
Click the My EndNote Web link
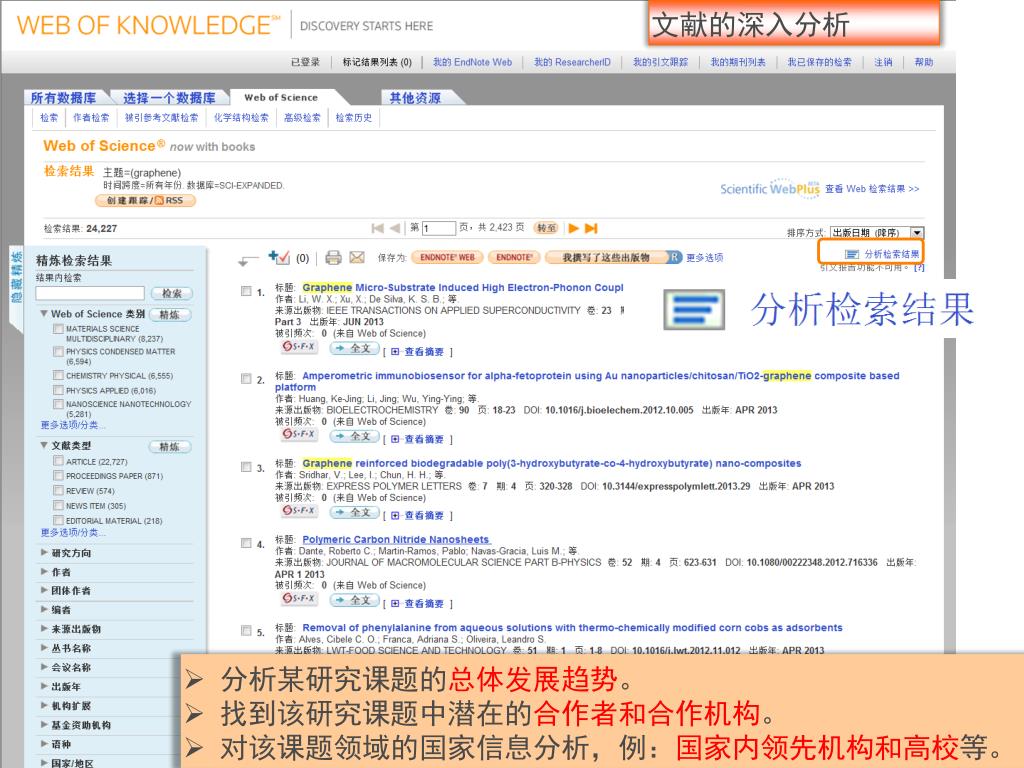click(472, 62)
